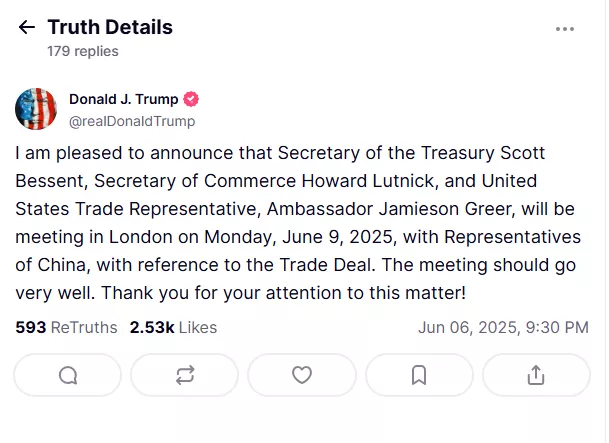Open the @realDonaldTrump handle link
609x443 pixels.
[132, 121]
